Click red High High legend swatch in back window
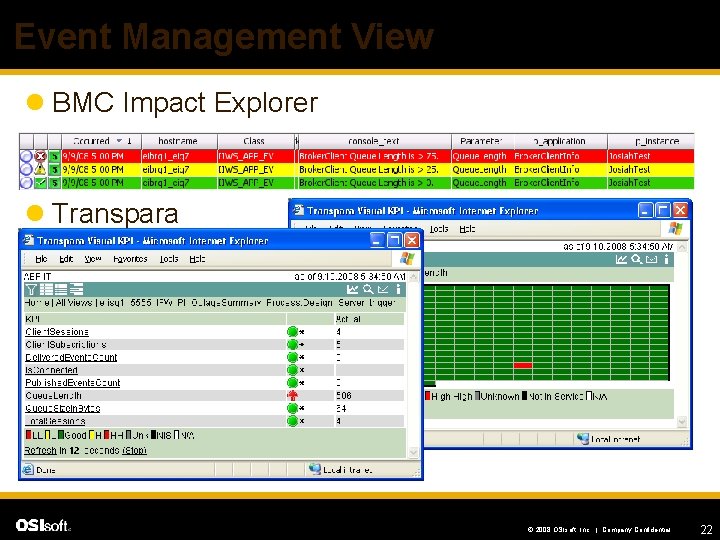Image resolution: width=720 pixels, height=540 pixels. [x=428, y=396]
